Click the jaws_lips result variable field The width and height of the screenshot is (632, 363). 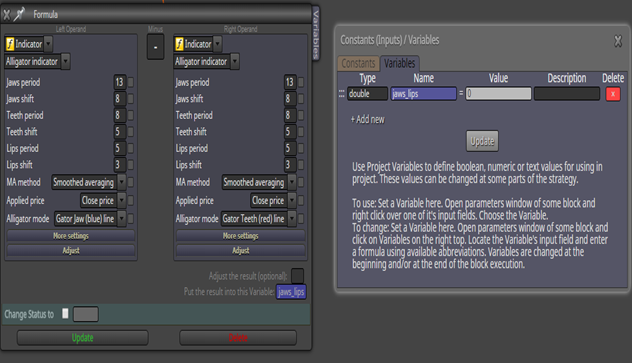(x=291, y=292)
